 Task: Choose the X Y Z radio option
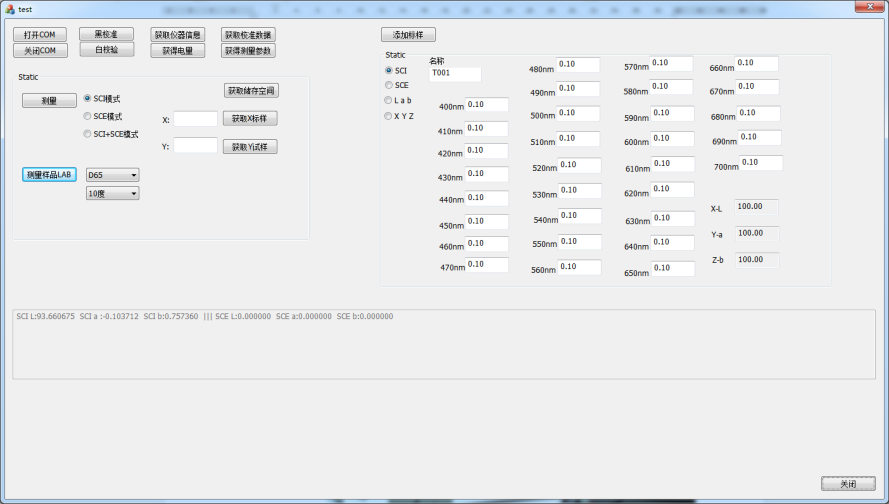[389, 116]
